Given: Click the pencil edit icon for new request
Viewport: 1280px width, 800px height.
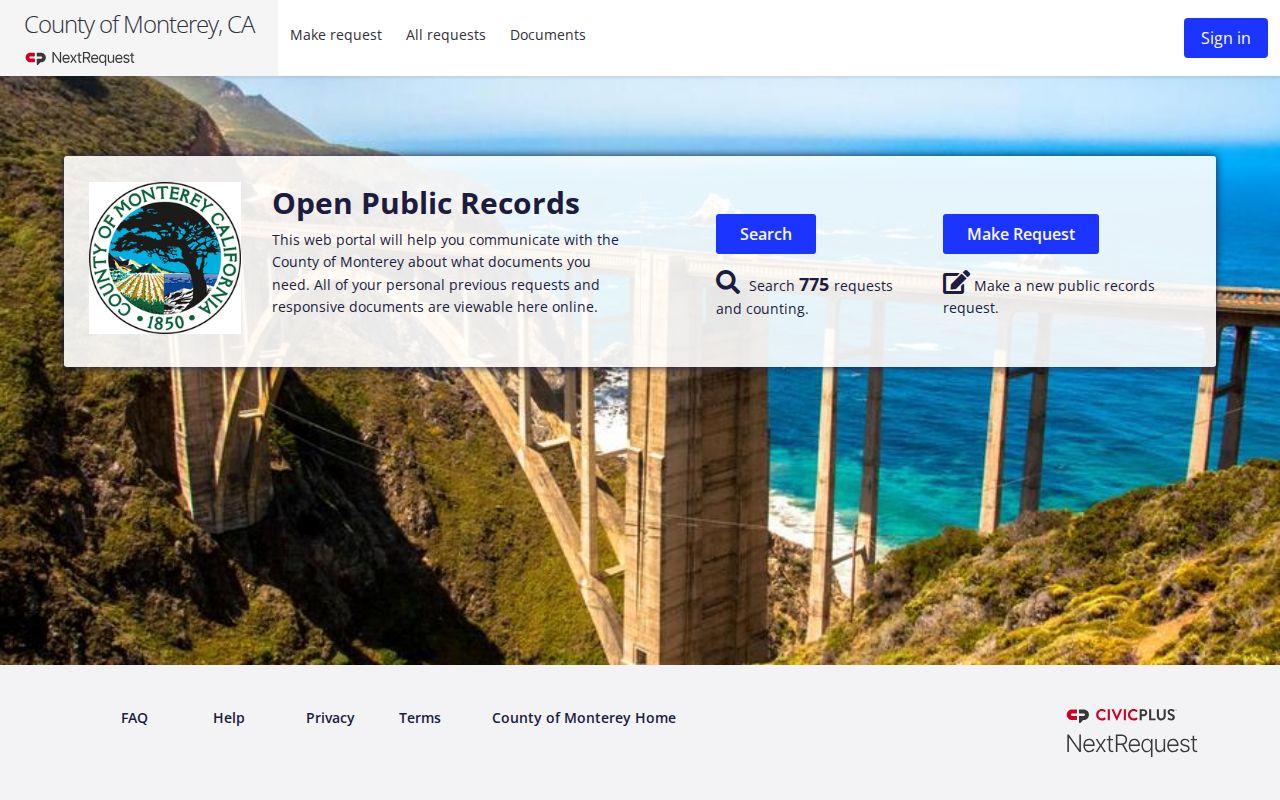Looking at the screenshot, I should (956, 283).
